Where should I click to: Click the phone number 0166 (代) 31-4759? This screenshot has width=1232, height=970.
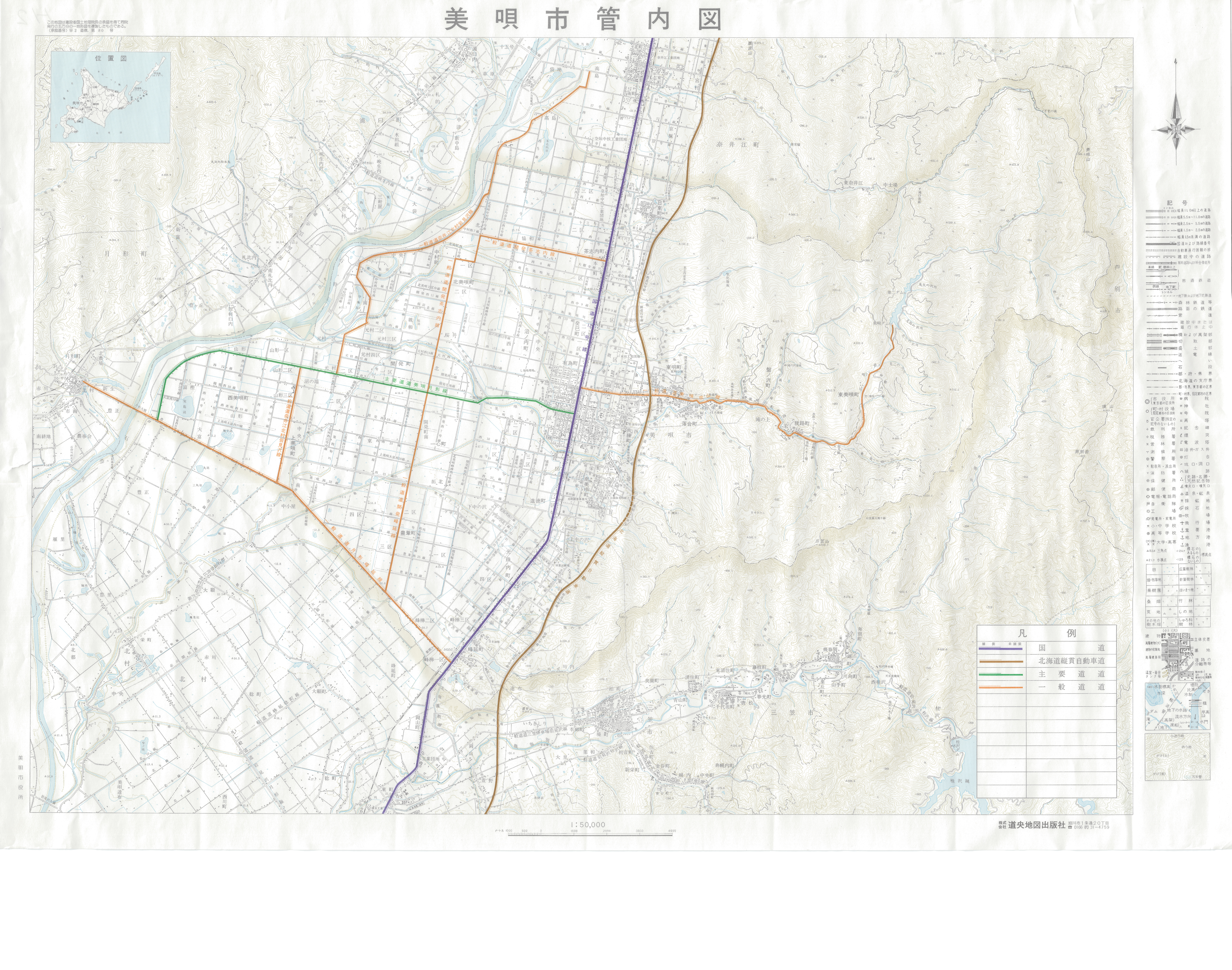pyautogui.click(x=1092, y=828)
